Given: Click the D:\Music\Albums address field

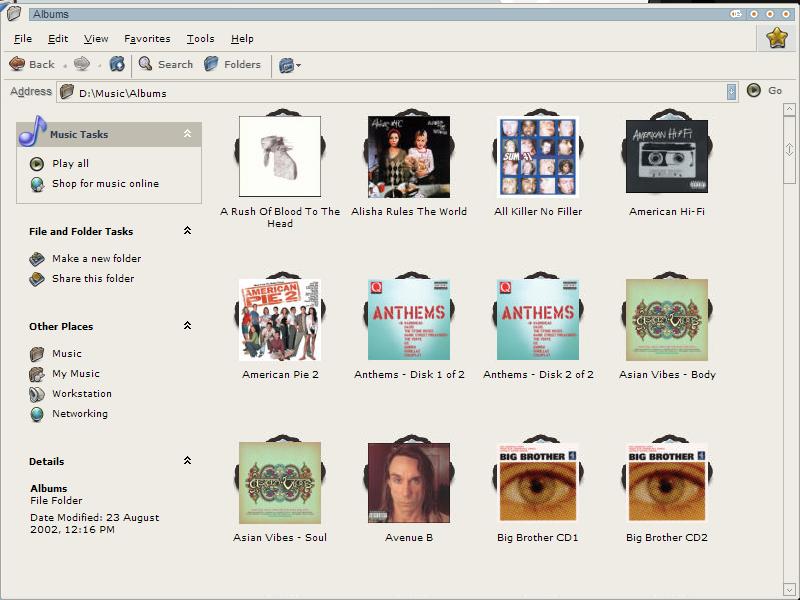Looking at the screenshot, I should (x=396, y=92).
